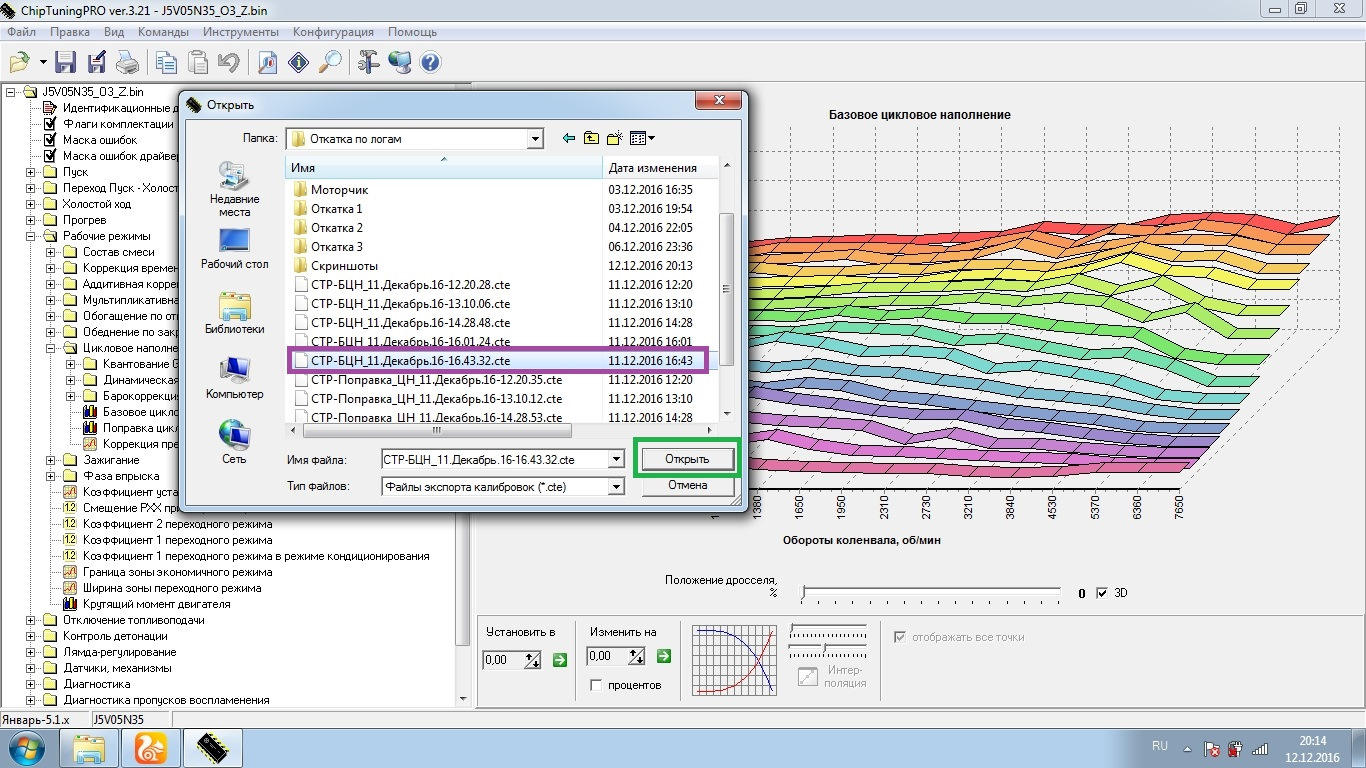Open the hammer and wrench settings icon
Image resolution: width=1366 pixels, height=768 pixels.
pos(368,62)
